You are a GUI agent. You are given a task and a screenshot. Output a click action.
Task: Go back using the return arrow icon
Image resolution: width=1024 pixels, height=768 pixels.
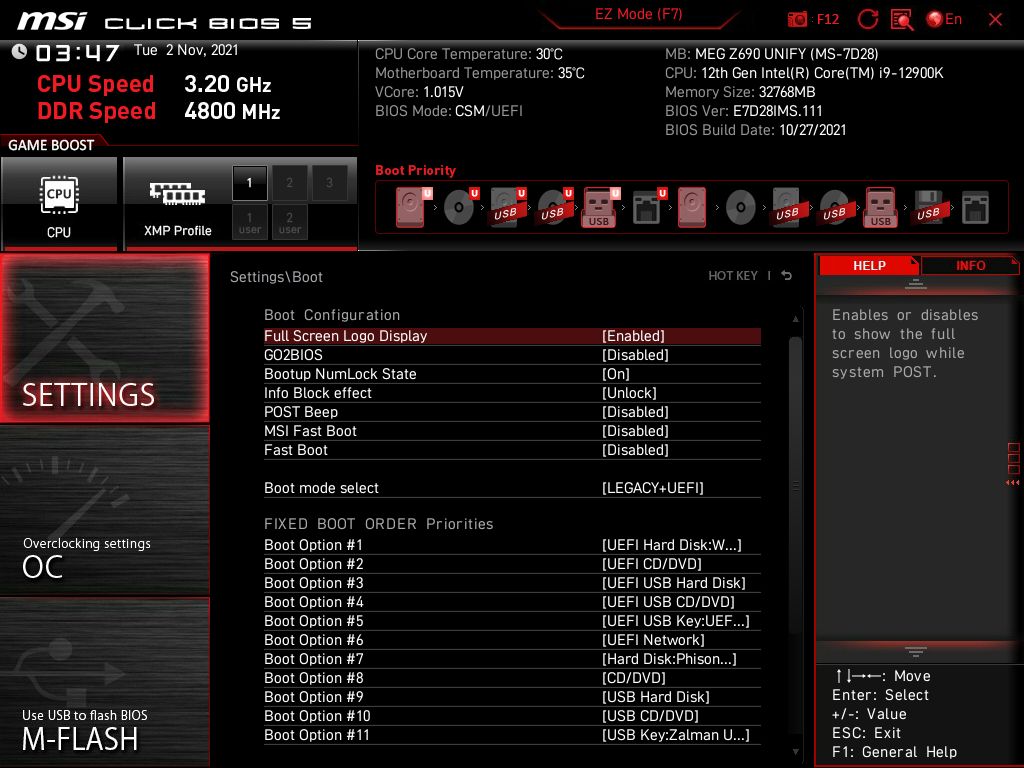coord(786,276)
